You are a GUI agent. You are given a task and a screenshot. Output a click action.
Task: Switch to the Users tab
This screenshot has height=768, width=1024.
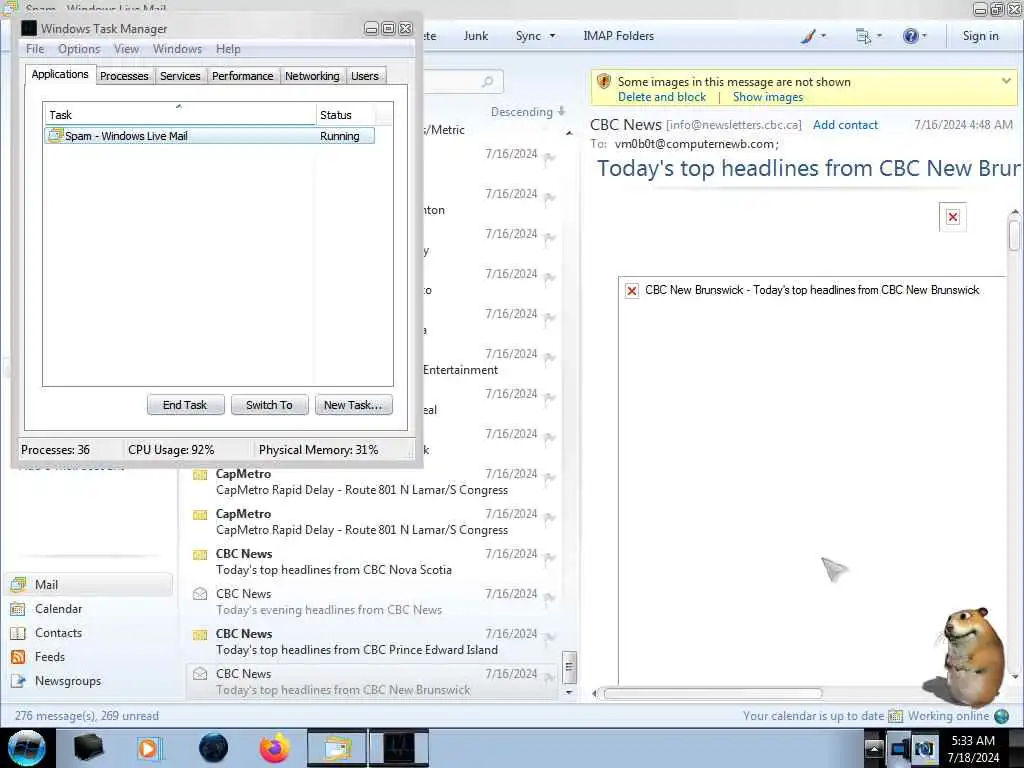tap(364, 76)
